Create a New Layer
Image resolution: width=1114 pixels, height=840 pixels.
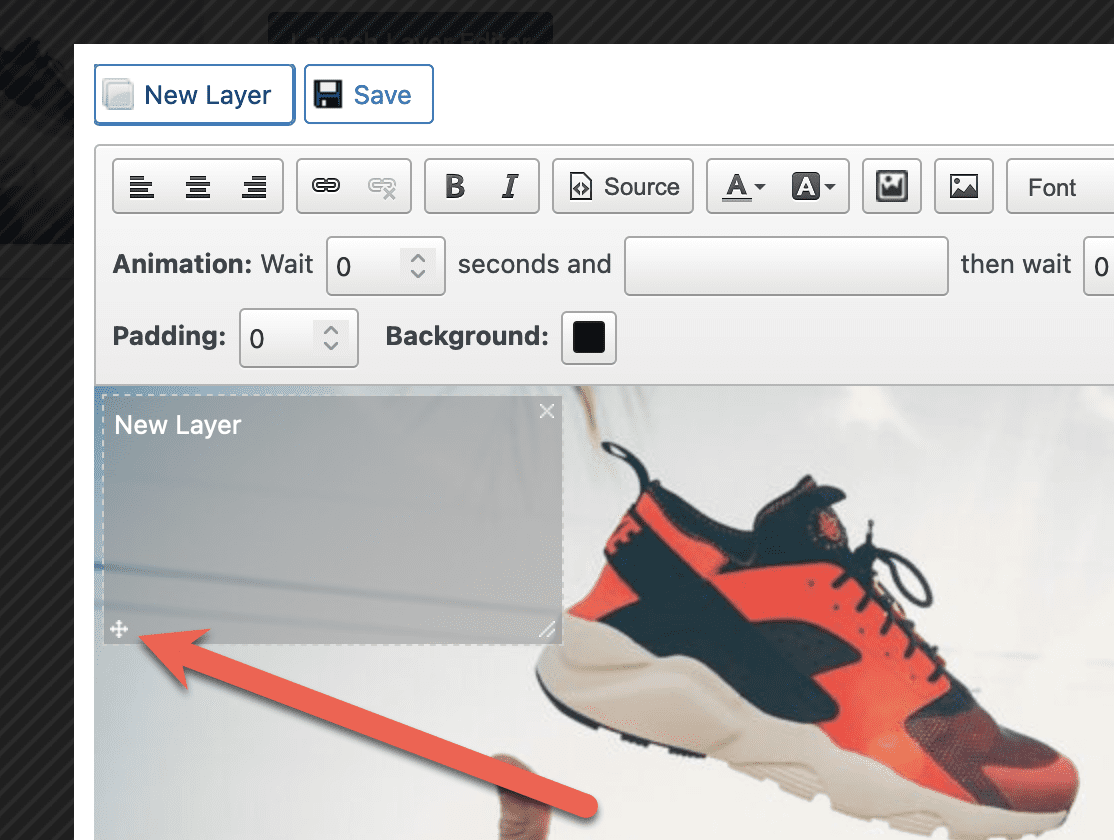pos(193,94)
